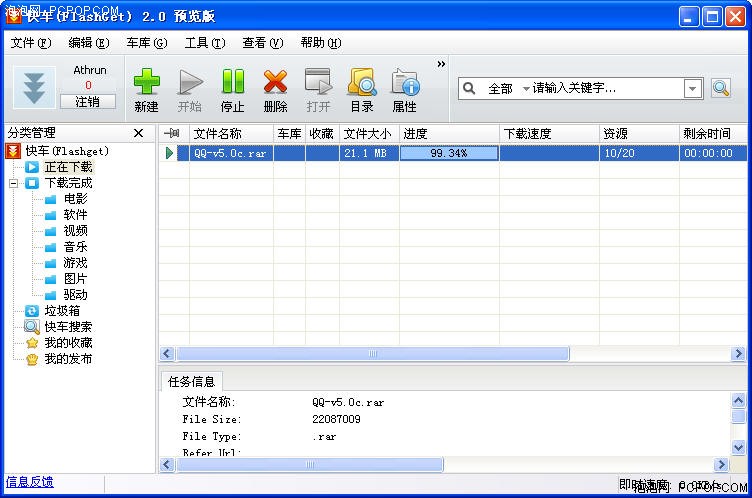Select the 下载完成 category

(68, 183)
